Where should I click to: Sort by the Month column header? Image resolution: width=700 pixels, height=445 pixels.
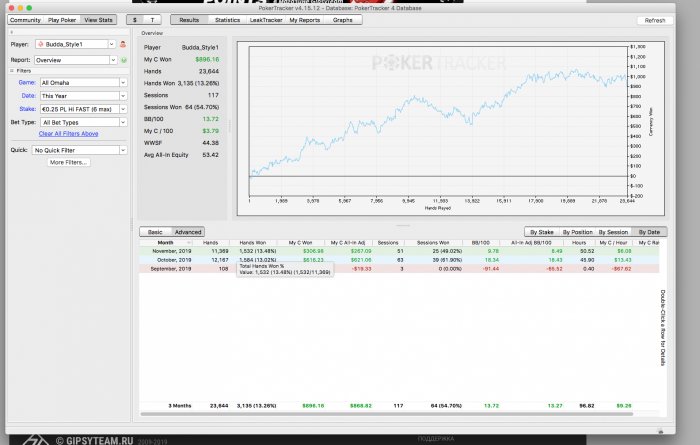[166, 243]
